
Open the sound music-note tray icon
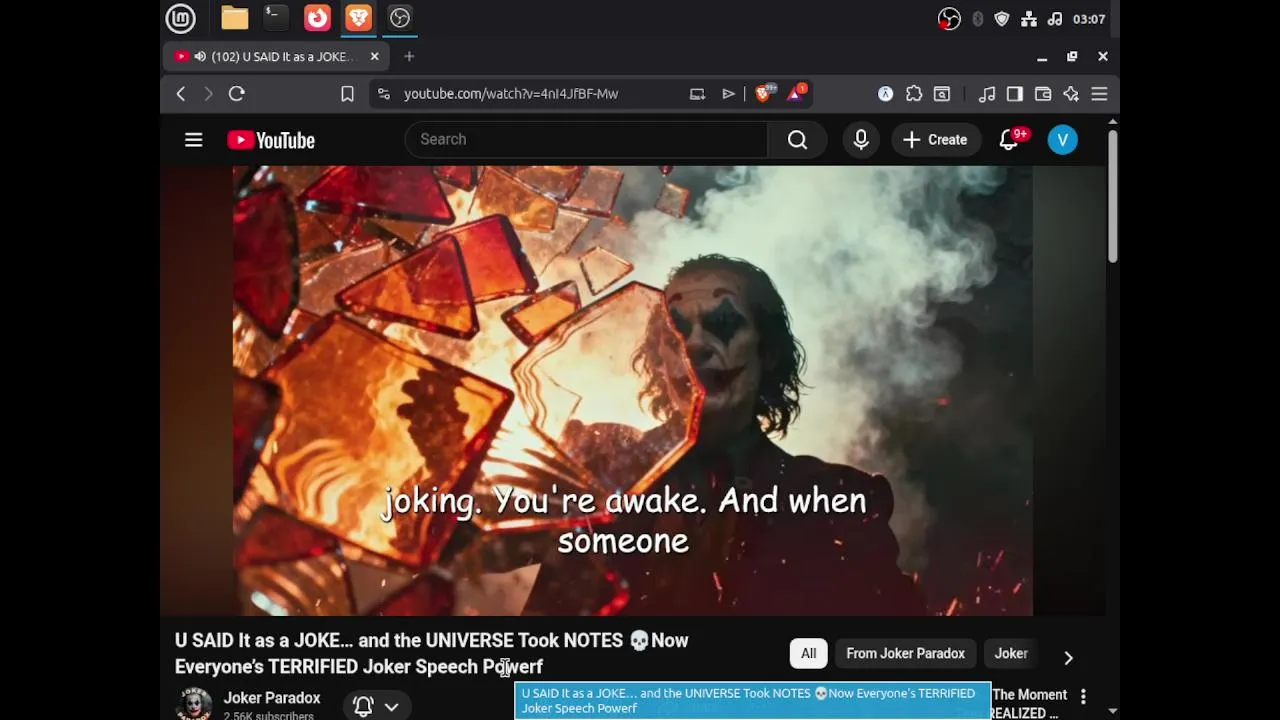click(x=1054, y=19)
